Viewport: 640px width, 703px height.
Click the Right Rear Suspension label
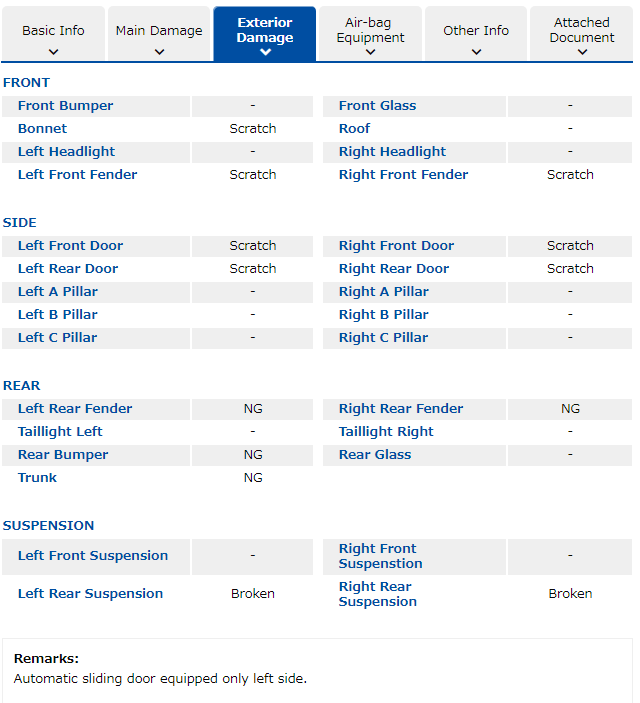coord(377,594)
